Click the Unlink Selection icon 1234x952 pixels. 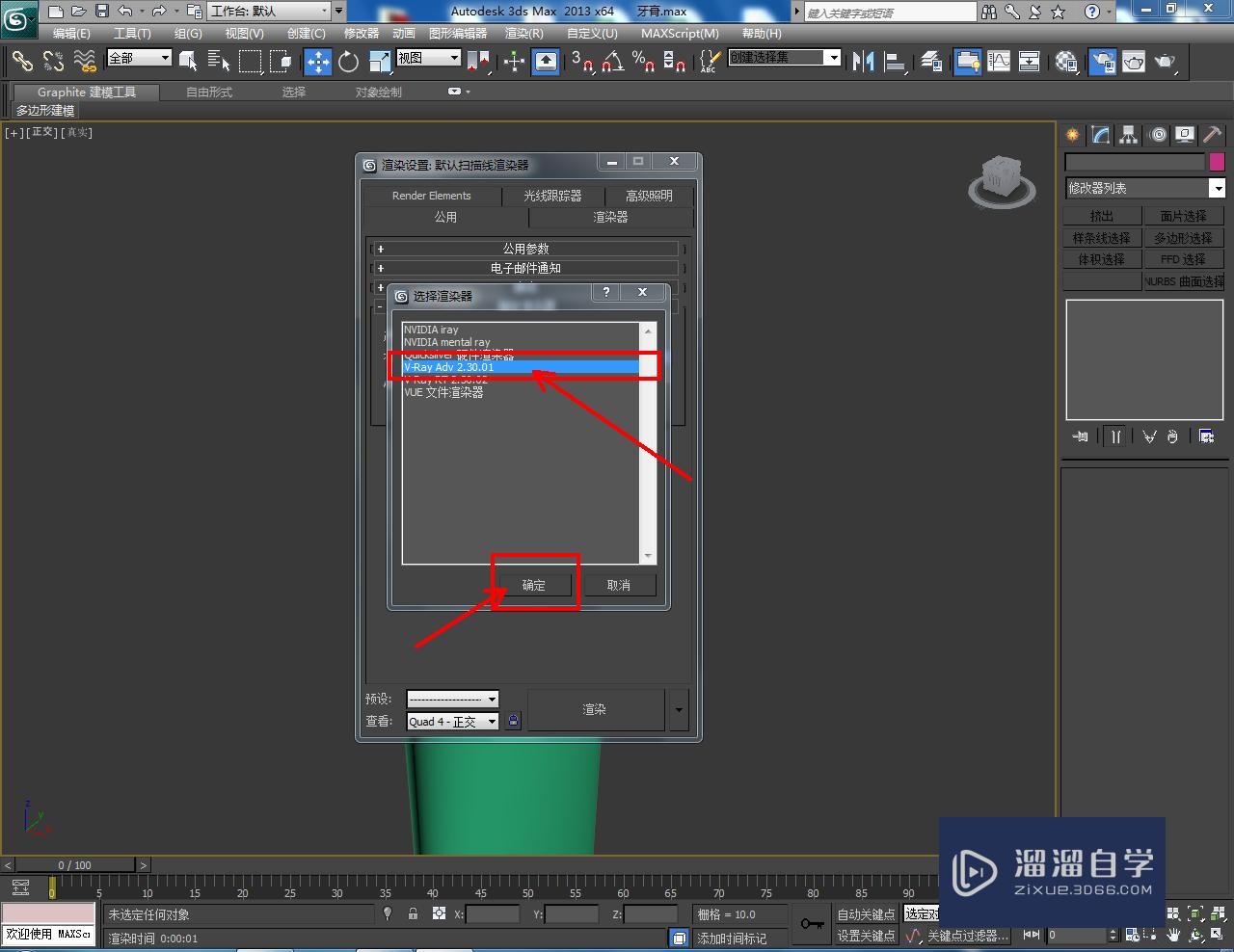click(53, 62)
